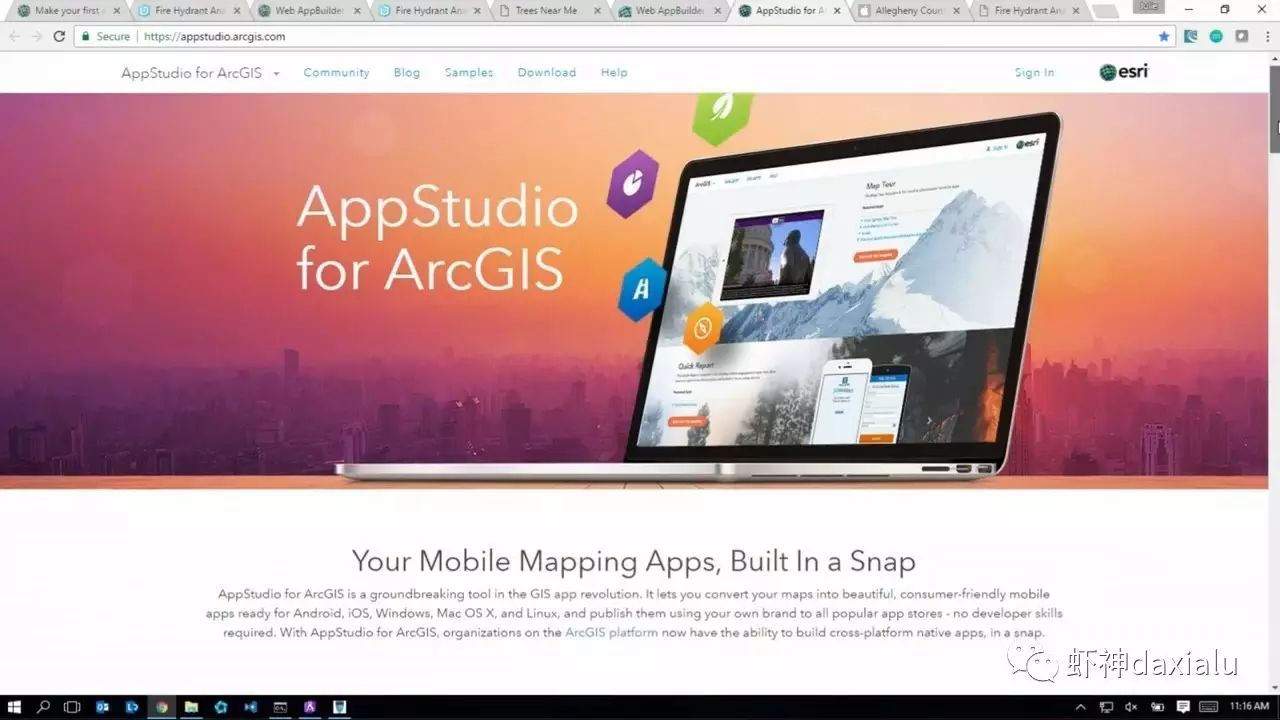Open the network tray icon
Screen dimensions: 1280x720
point(1107,707)
